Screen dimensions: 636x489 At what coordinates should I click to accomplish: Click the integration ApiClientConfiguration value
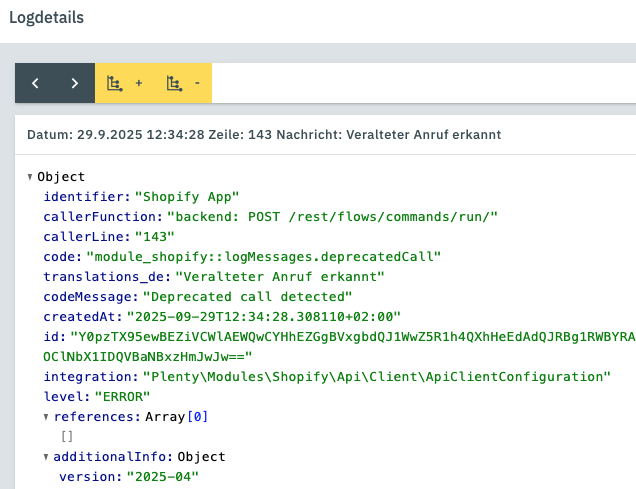[x=377, y=376]
